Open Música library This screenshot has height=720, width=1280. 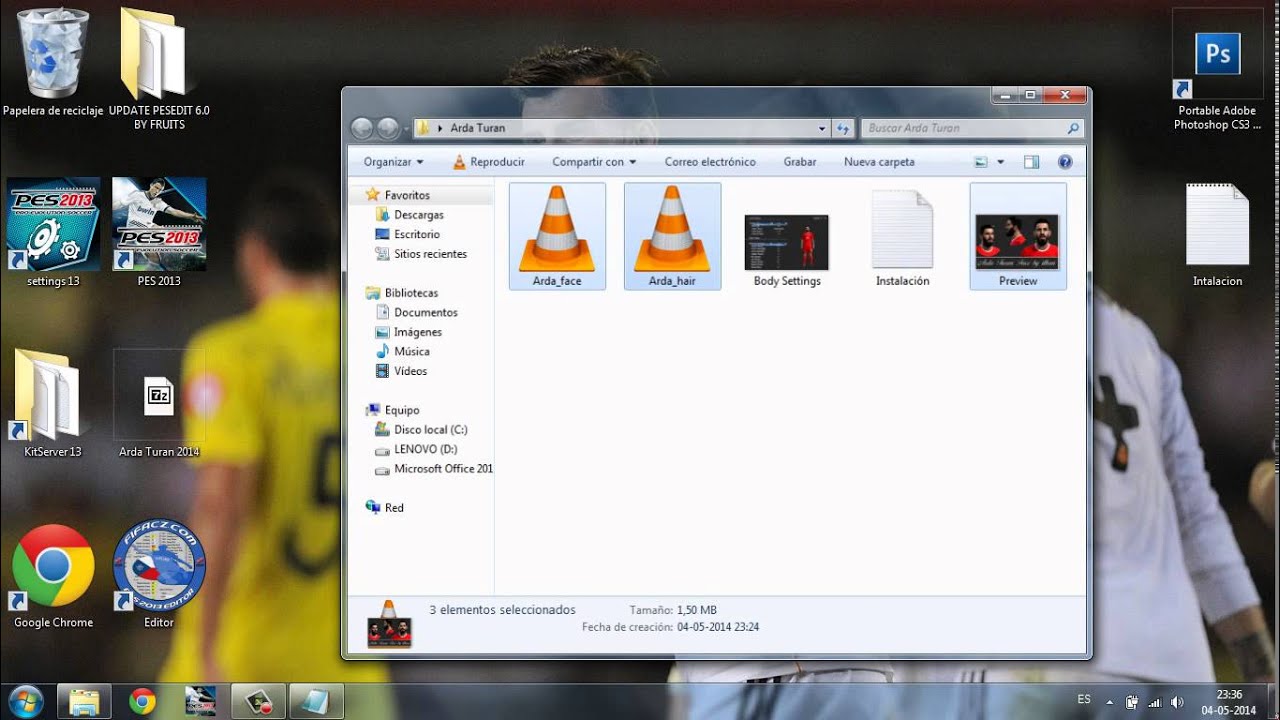tap(411, 351)
